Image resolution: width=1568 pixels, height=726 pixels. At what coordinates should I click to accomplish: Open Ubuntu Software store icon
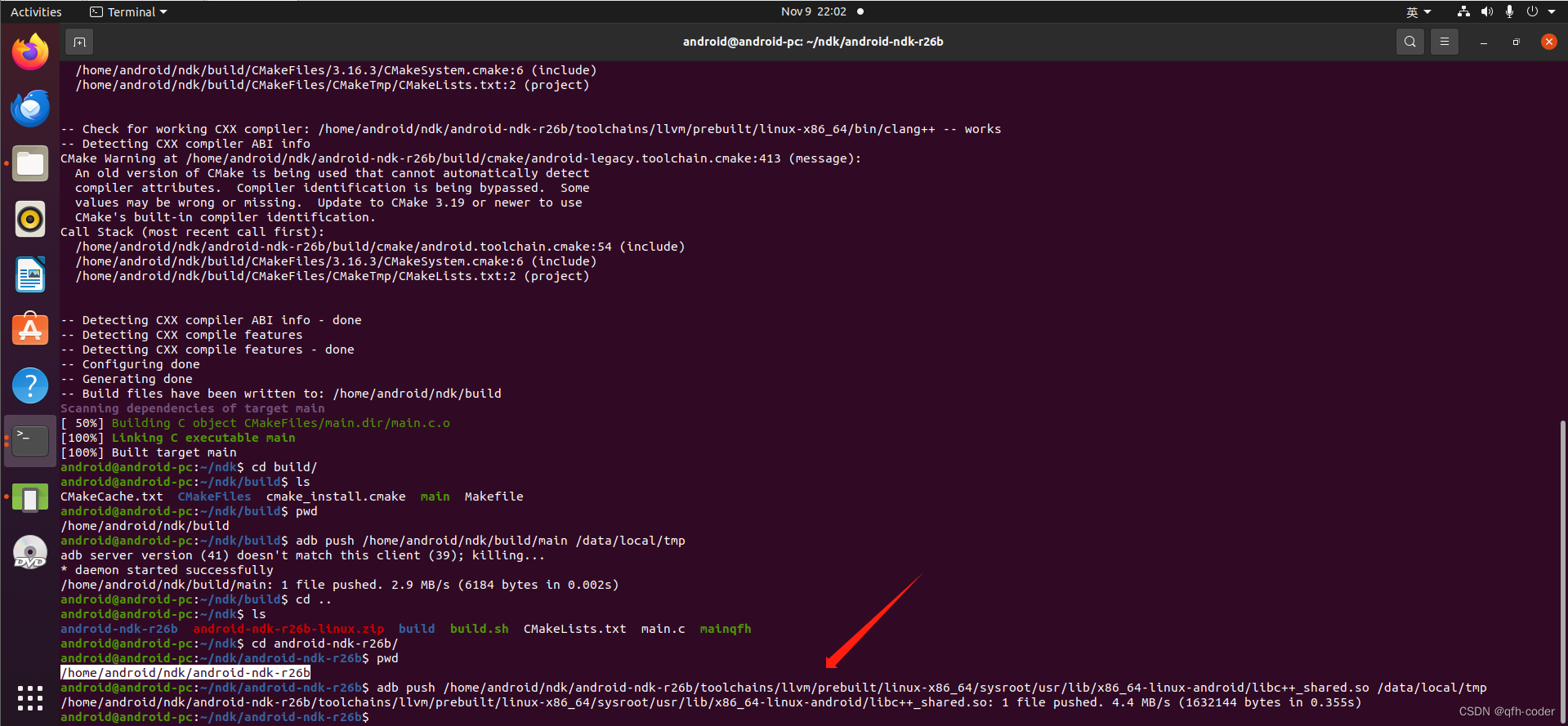pos(30,330)
